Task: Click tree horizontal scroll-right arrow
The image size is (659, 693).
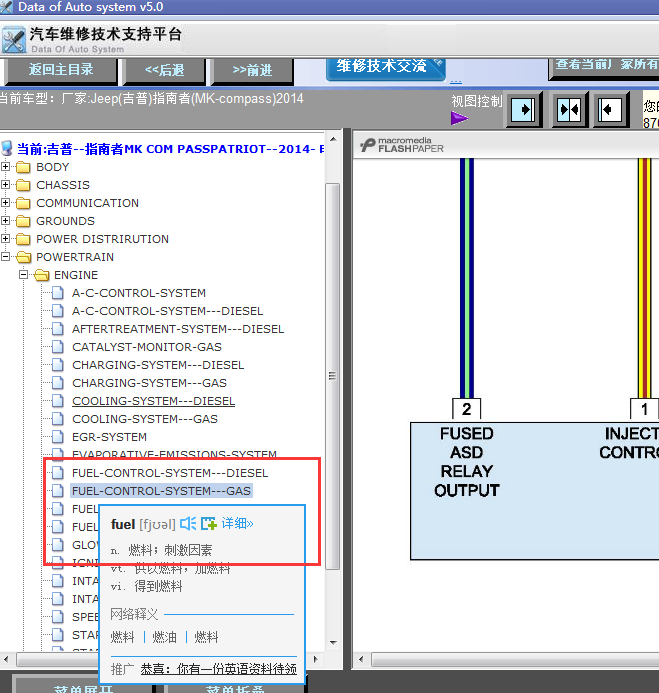Action: [316, 659]
